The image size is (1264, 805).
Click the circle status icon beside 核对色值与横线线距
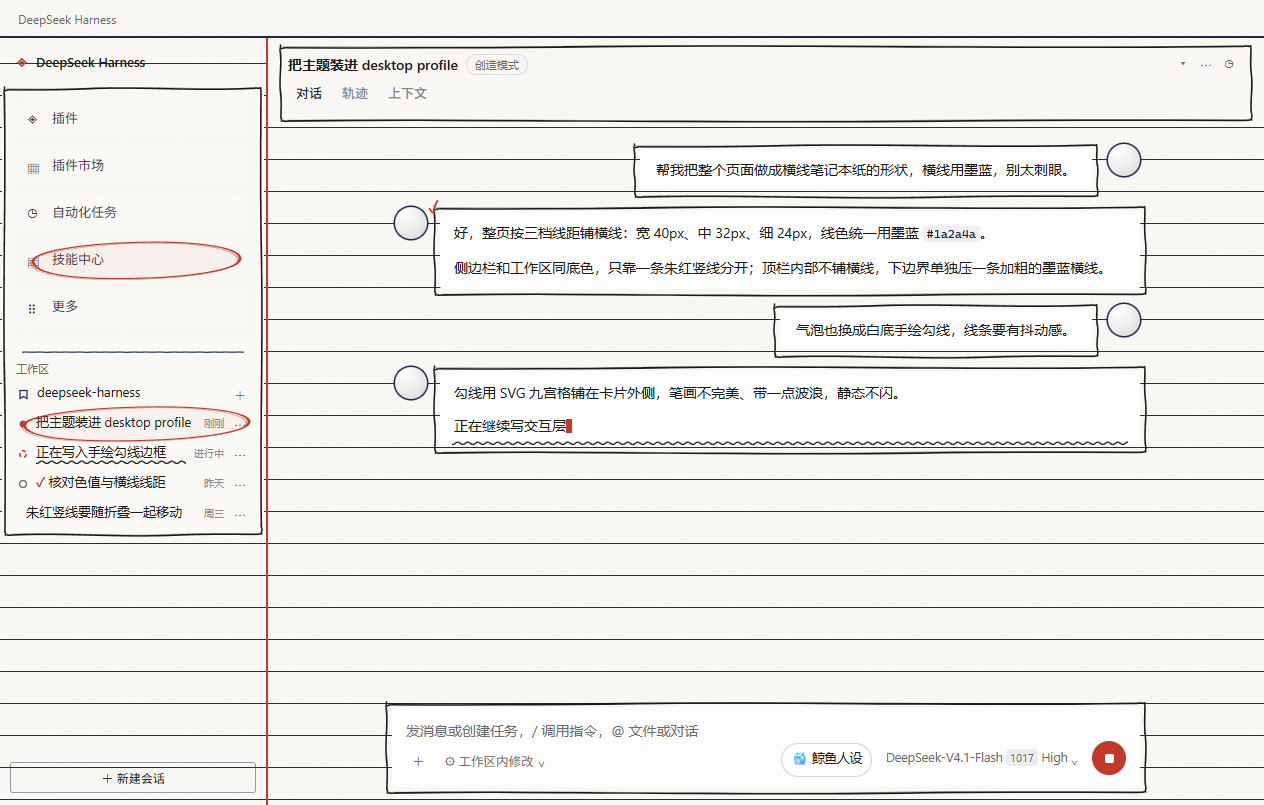(x=23, y=484)
